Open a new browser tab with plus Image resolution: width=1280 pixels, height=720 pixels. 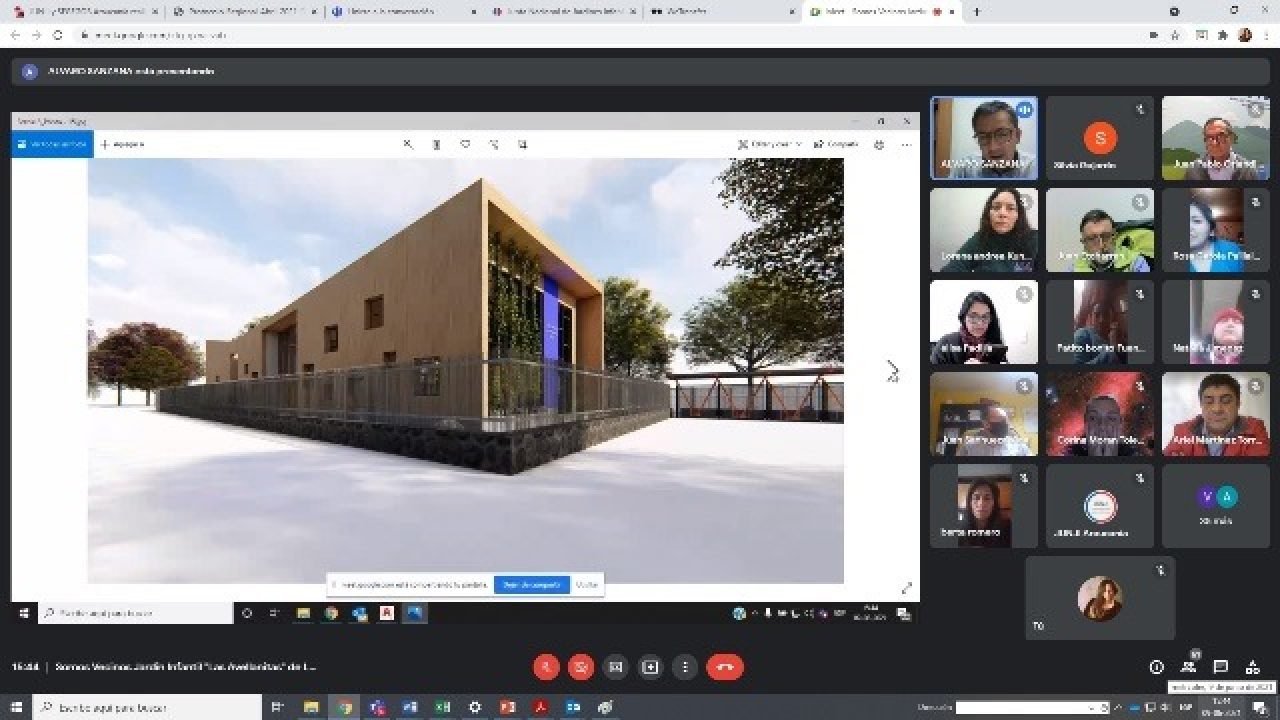coord(977,12)
